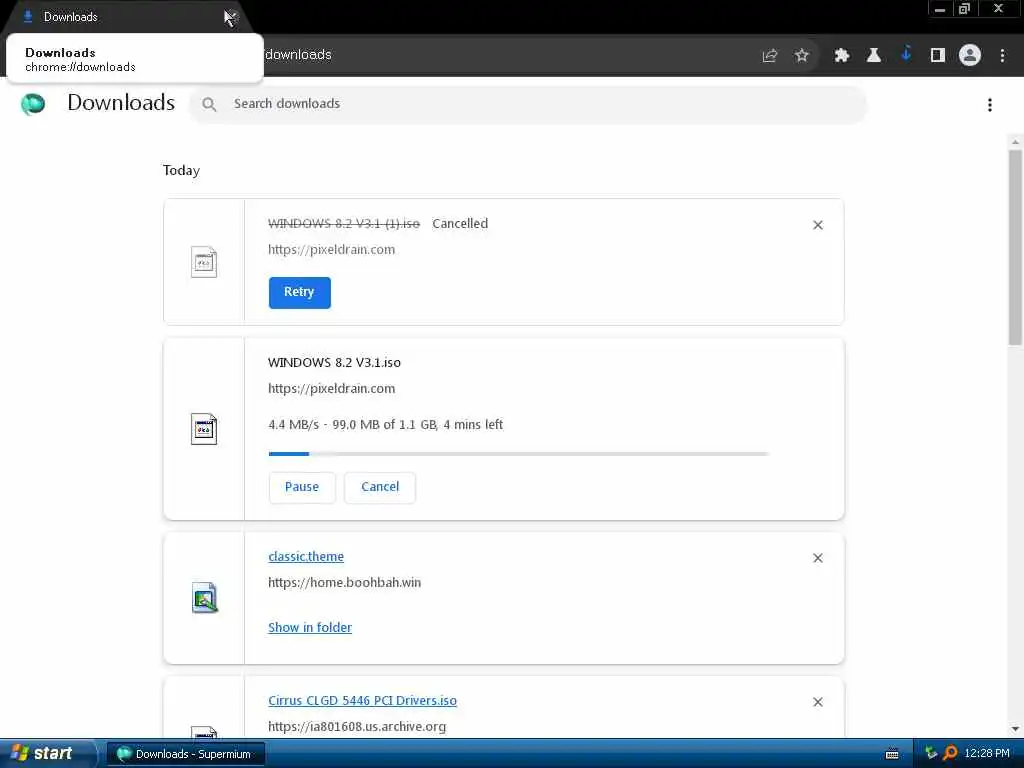The width and height of the screenshot is (1024, 768).
Task: Click the classic.theme file icon
Action: pos(204,598)
